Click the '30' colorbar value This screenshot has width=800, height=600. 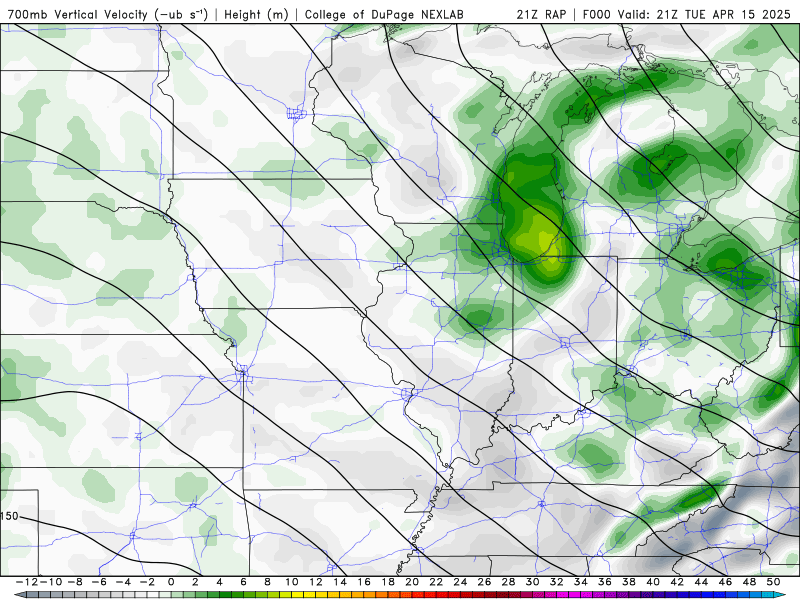532,582
